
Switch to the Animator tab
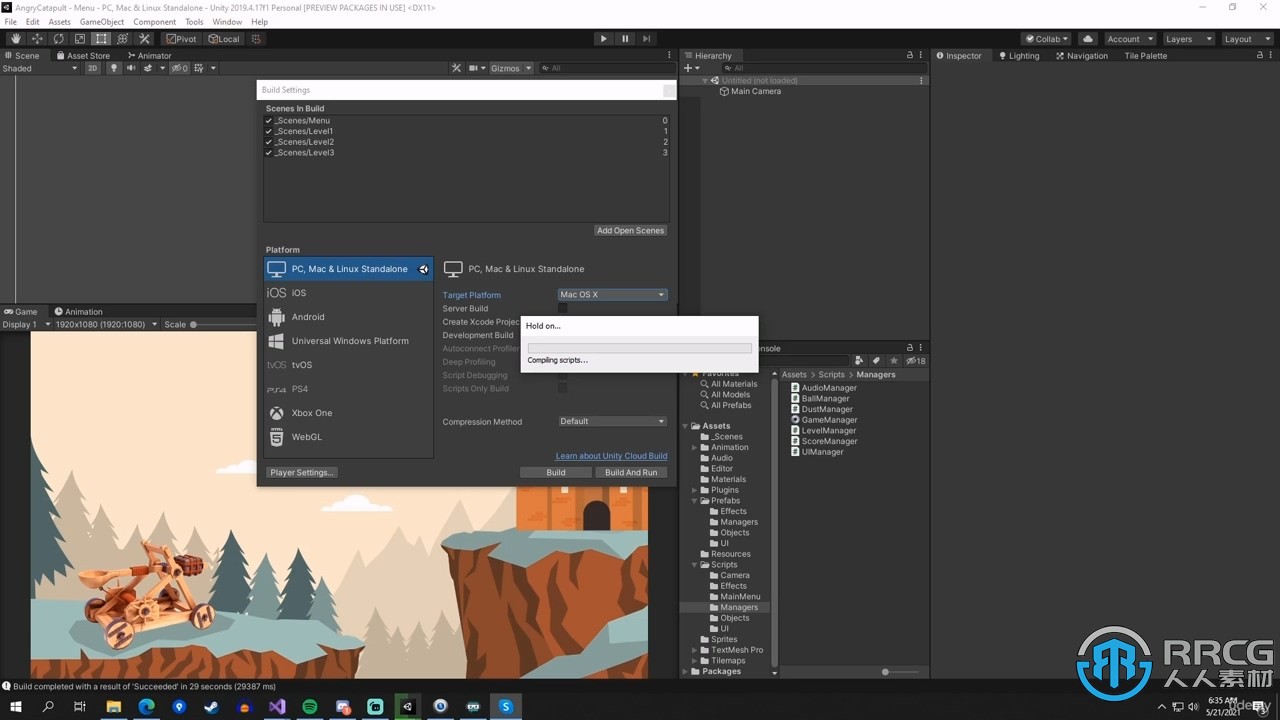click(x=149, y=56)
